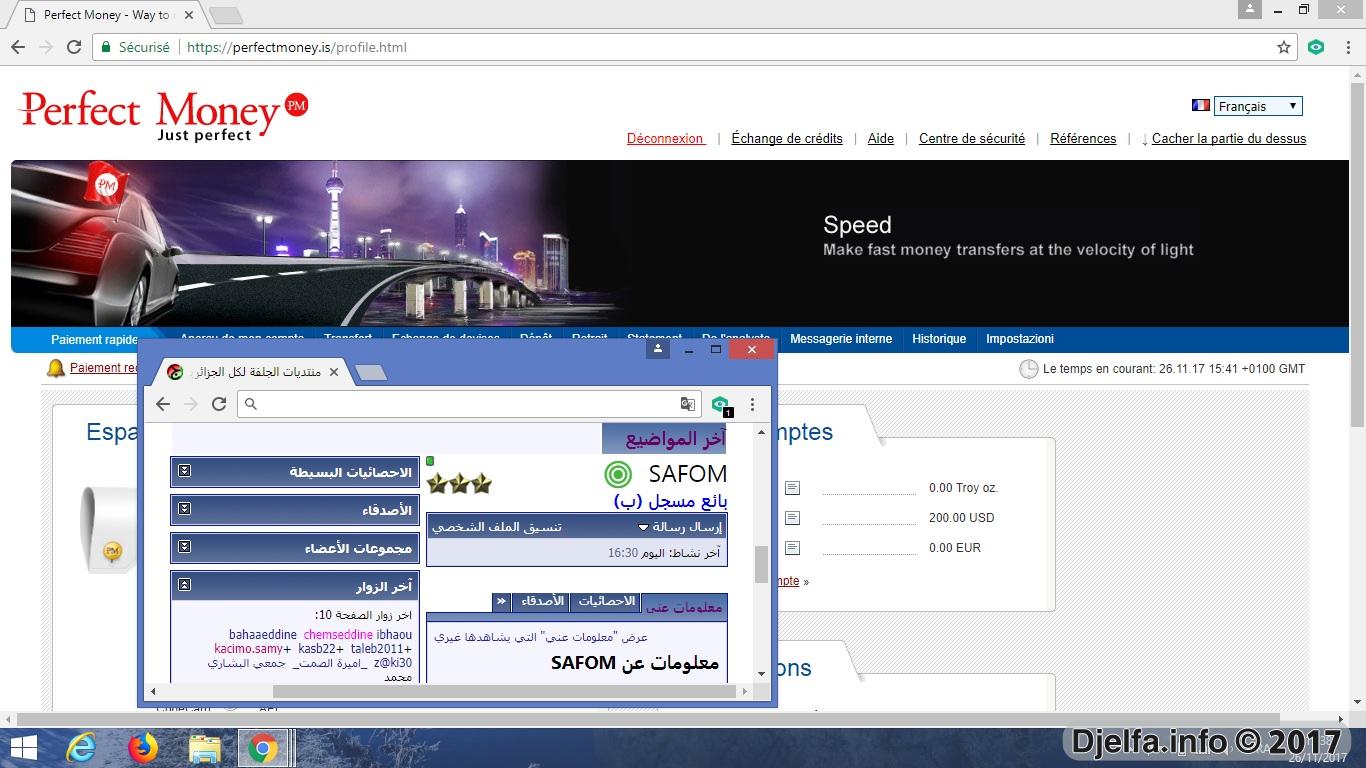
Task: Open Messagerie interne menu
Action: [x=841, y=339]
